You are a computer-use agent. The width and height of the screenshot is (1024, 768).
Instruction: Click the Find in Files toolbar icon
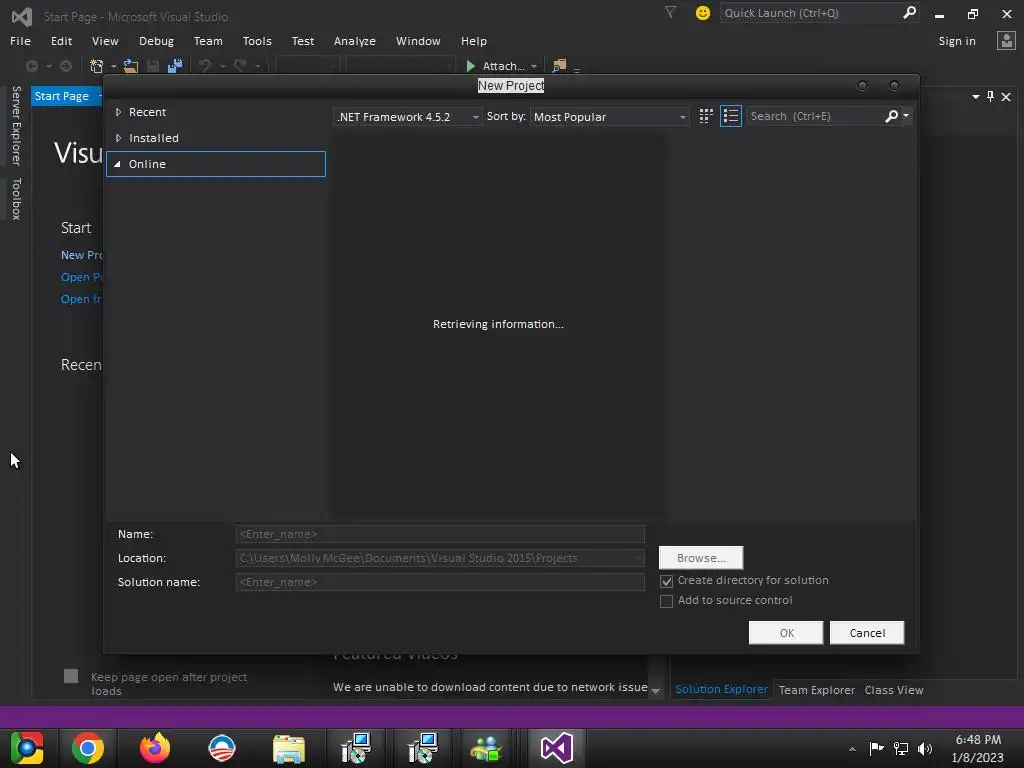(559, 66)
